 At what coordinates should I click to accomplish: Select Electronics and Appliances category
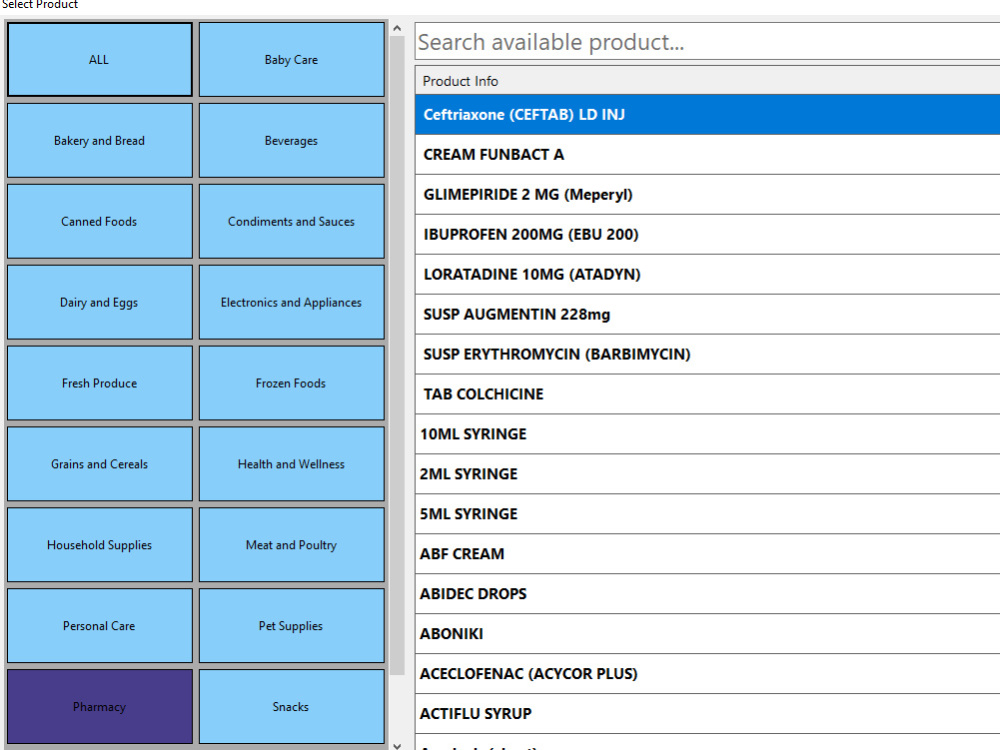pos(291,302)
